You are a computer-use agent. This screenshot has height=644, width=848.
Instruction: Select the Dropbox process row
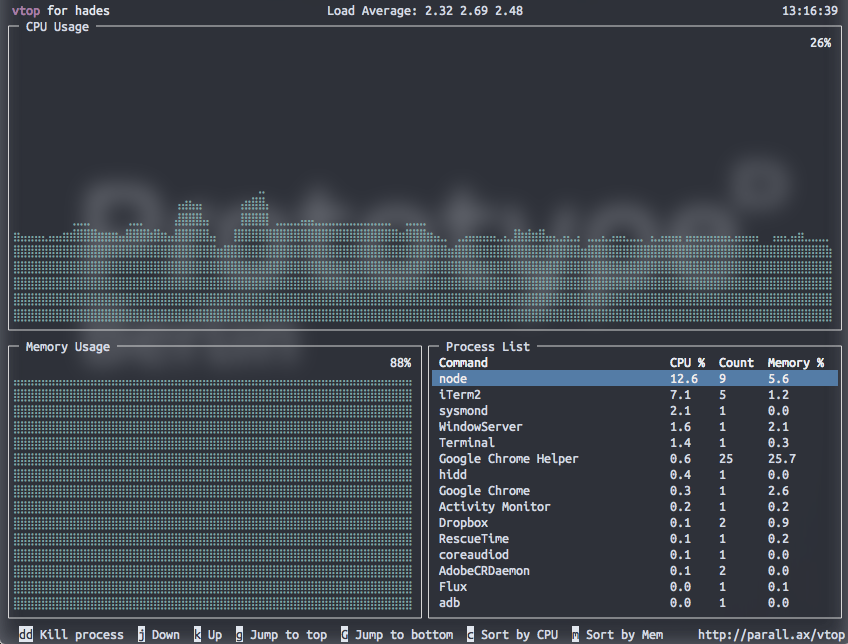click(x=635, y=523)
